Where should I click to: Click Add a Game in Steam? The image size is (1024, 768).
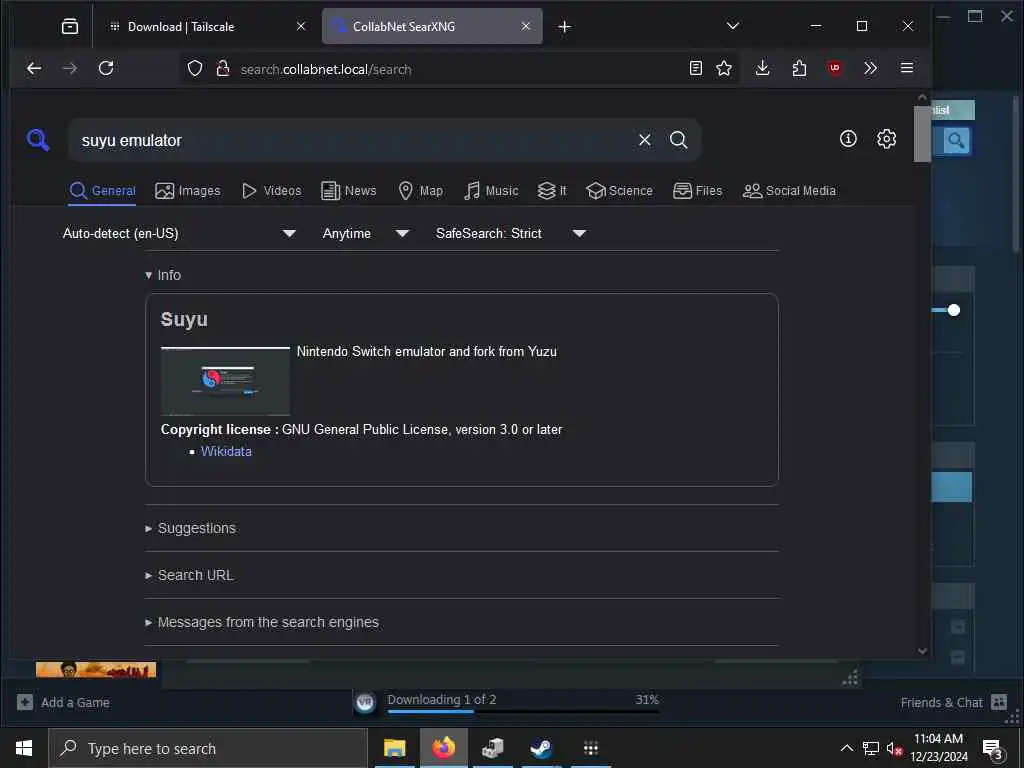pos(63,703)
